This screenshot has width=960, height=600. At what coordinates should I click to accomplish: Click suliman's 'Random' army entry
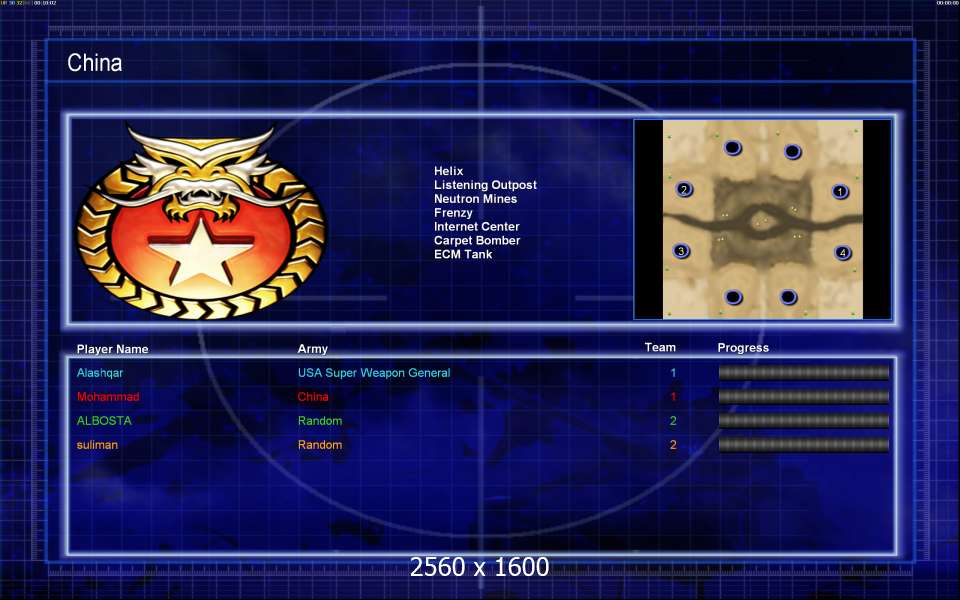click(x=320, y=445)
